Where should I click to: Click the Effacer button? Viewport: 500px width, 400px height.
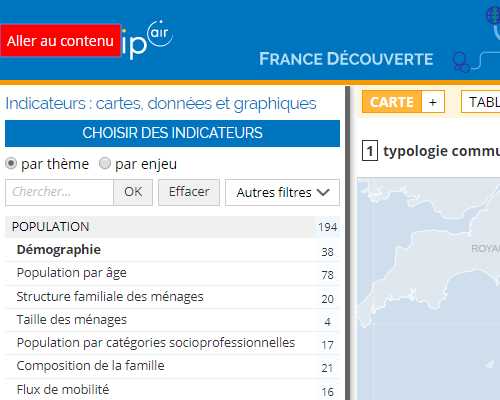189,192
